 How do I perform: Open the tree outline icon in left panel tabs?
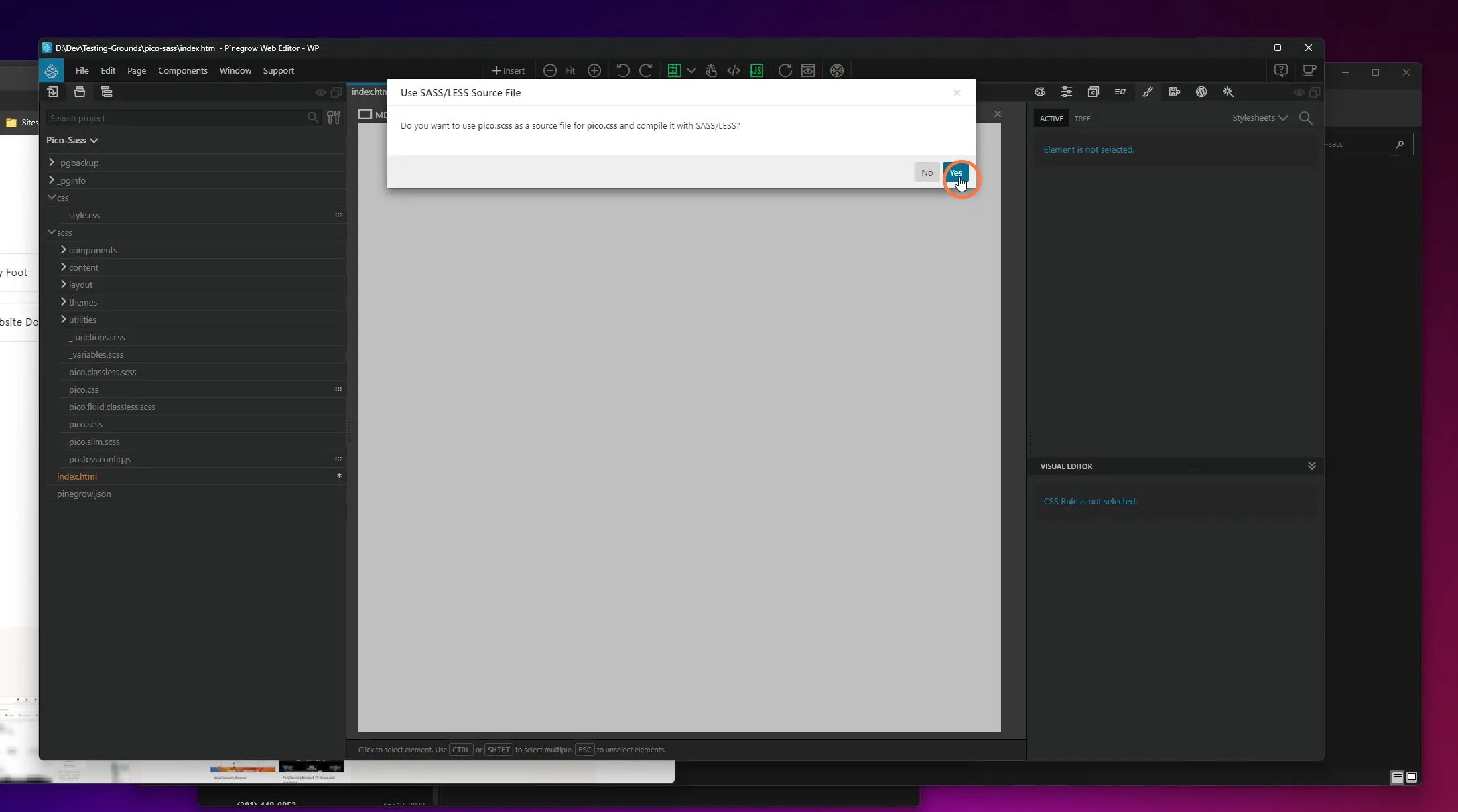coord(107,92)
